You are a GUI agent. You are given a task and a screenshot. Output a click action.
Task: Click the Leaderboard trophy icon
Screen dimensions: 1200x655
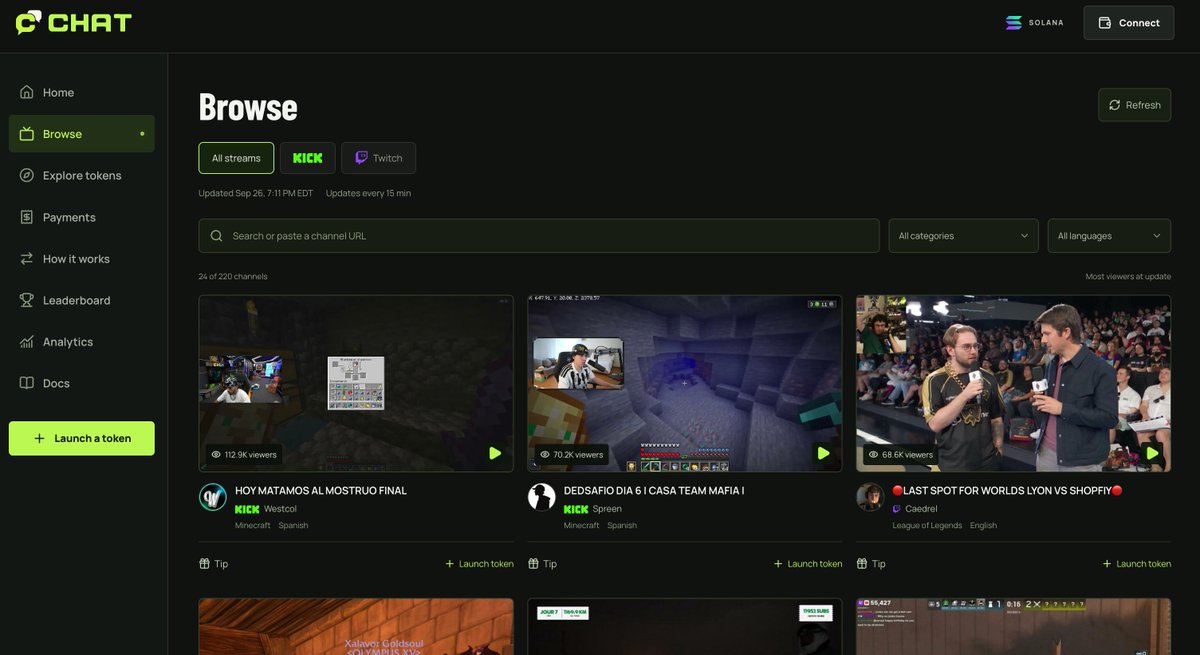point(27,300)
